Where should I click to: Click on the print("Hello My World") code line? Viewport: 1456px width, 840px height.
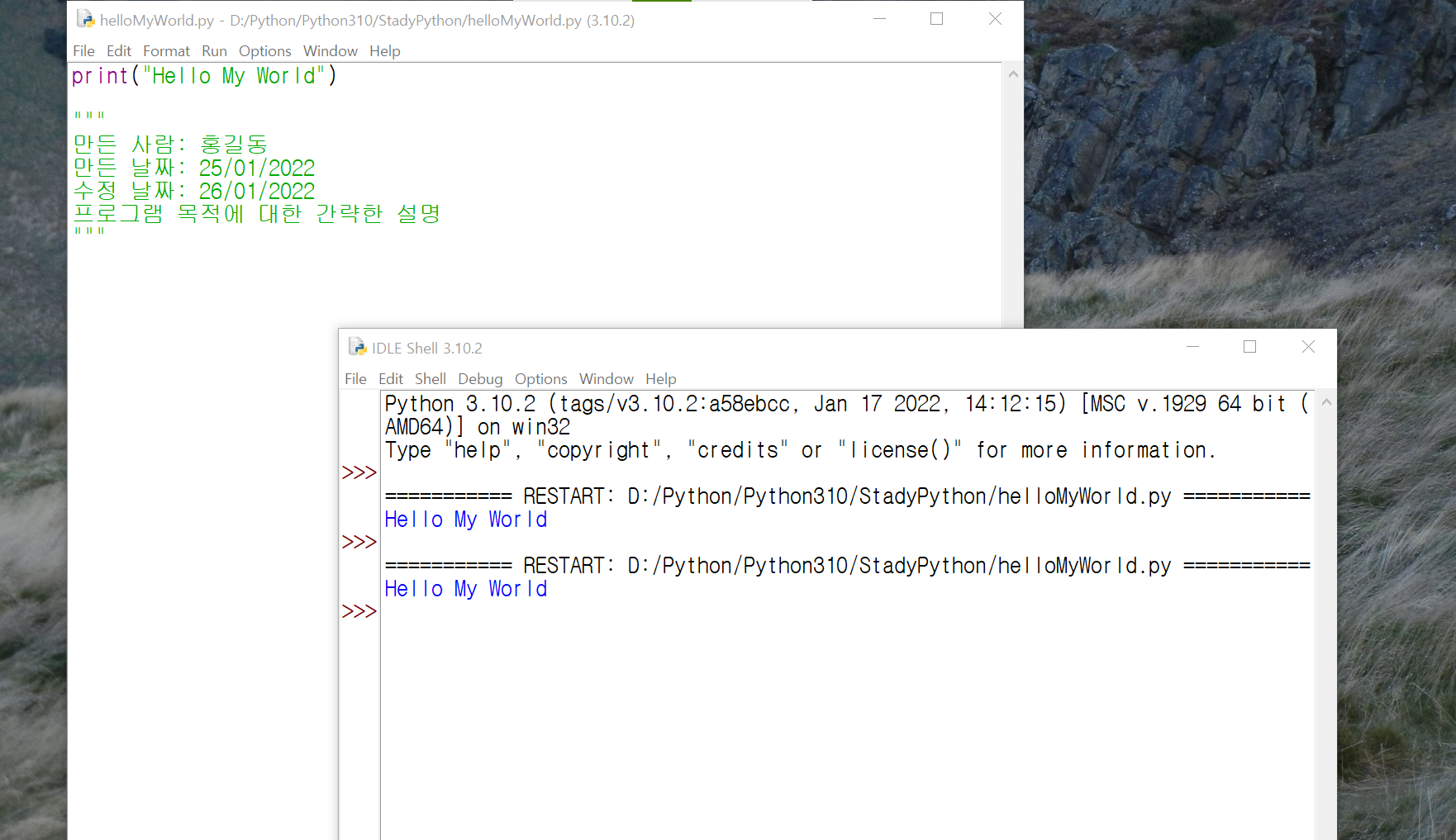click(204, 76)
